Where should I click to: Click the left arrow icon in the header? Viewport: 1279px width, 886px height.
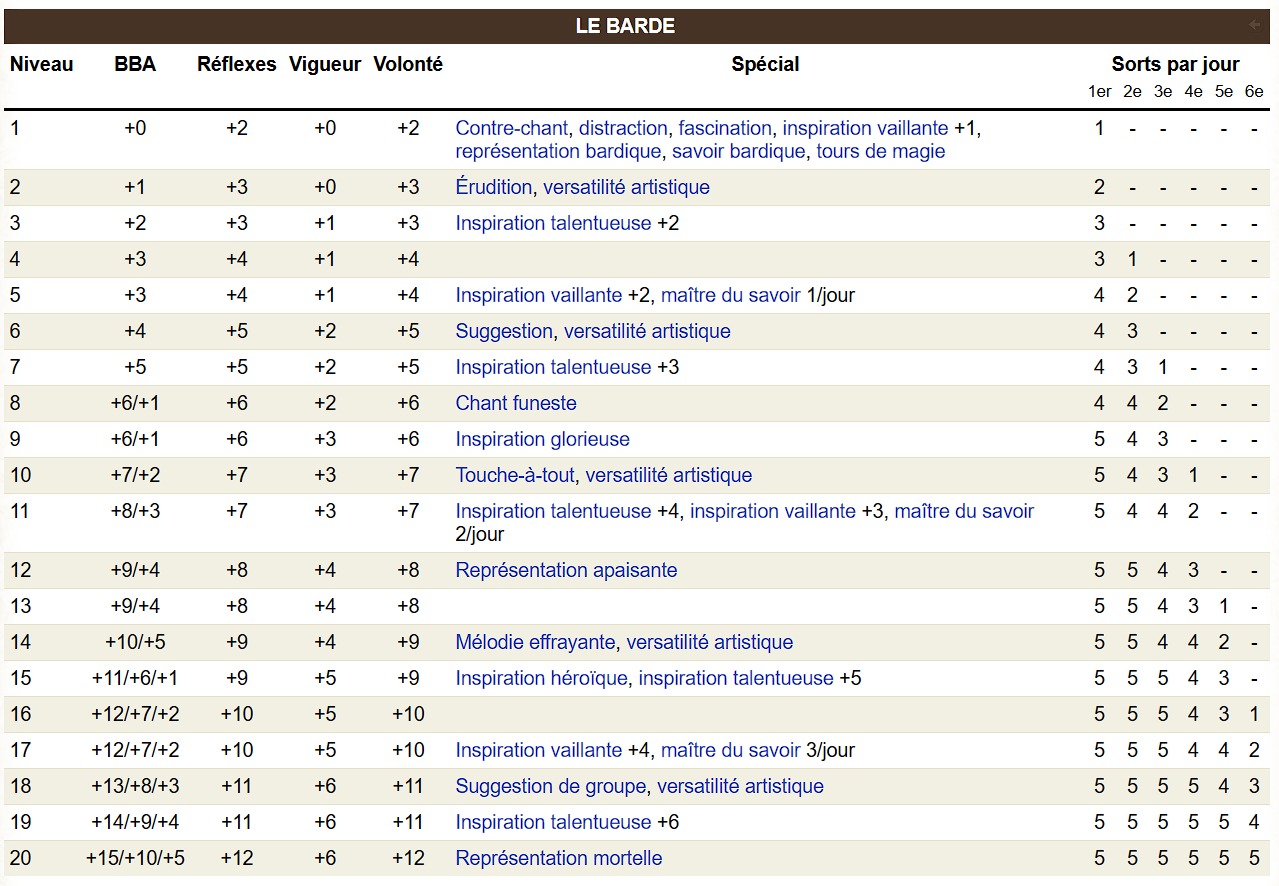(1255, 25)
